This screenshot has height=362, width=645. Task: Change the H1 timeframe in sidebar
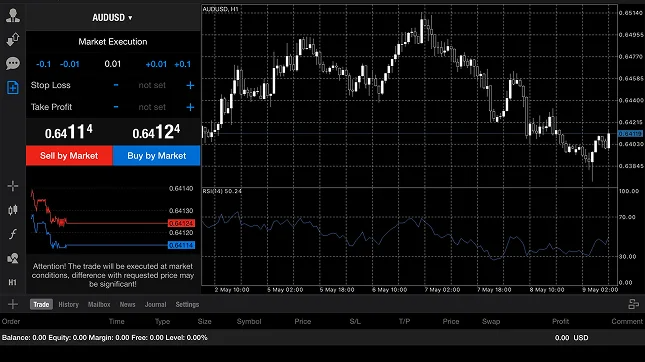click(x=13, y=282)
